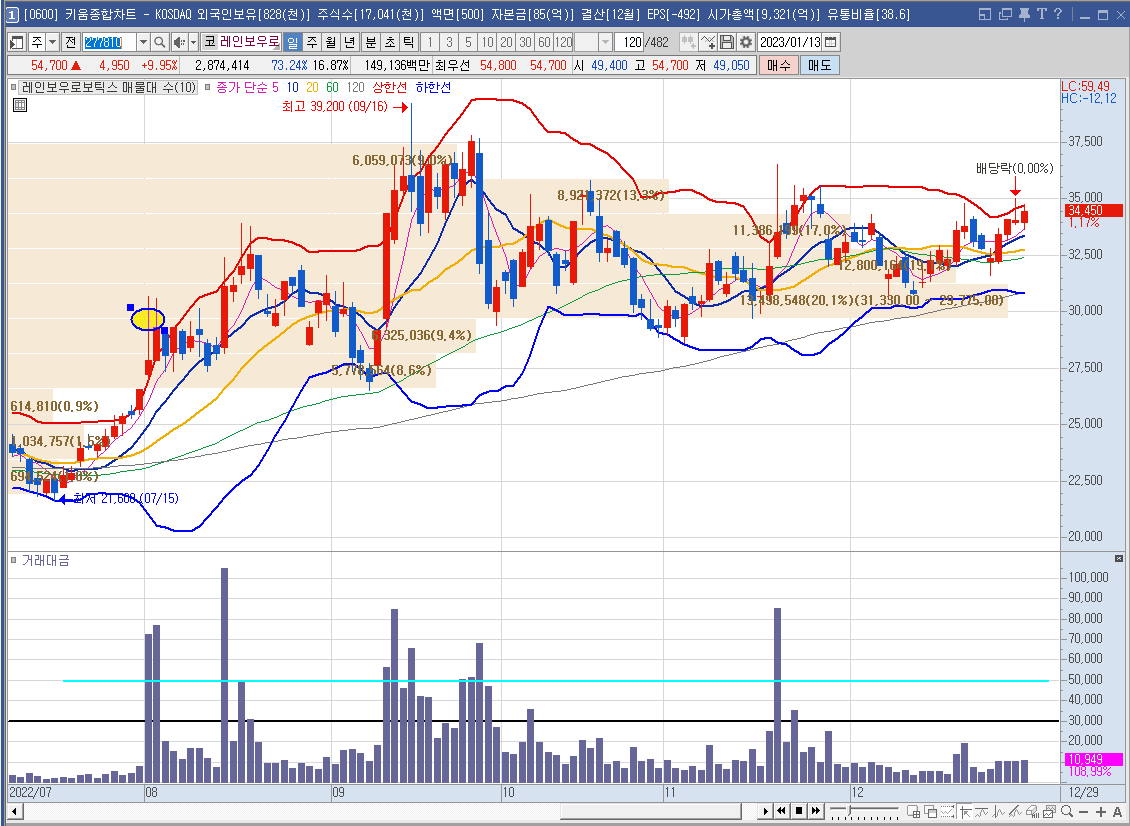Click the 매수 buy button
This screenshot has height=826, width=1130.
pos(778,66)
